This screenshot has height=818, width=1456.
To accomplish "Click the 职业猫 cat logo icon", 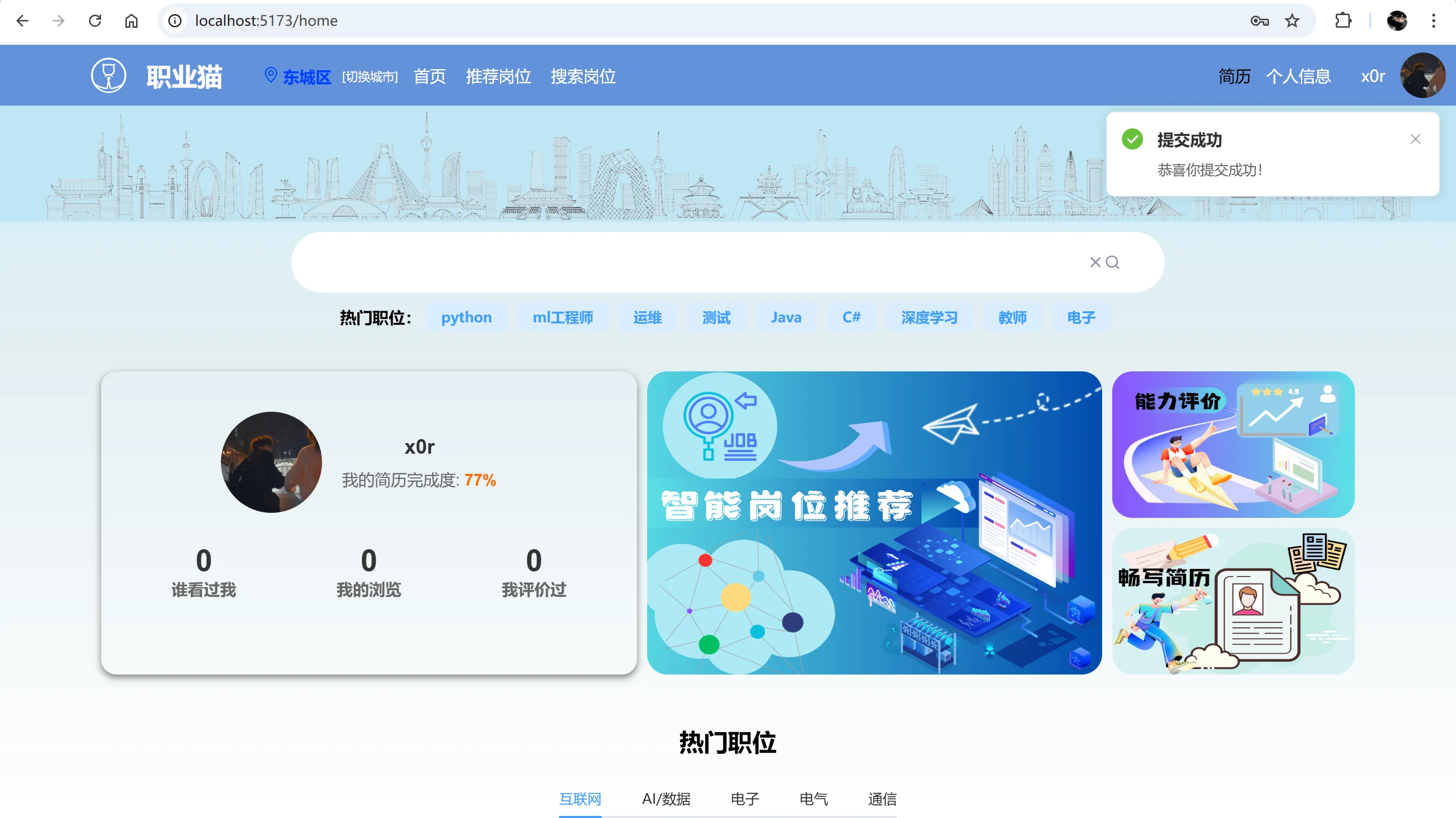I will point(109,75).
